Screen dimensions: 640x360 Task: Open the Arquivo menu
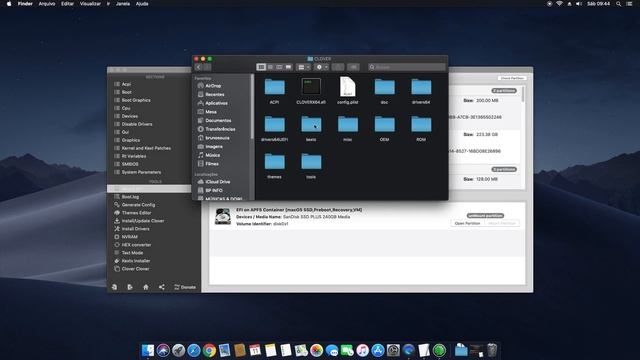[47, 4]
